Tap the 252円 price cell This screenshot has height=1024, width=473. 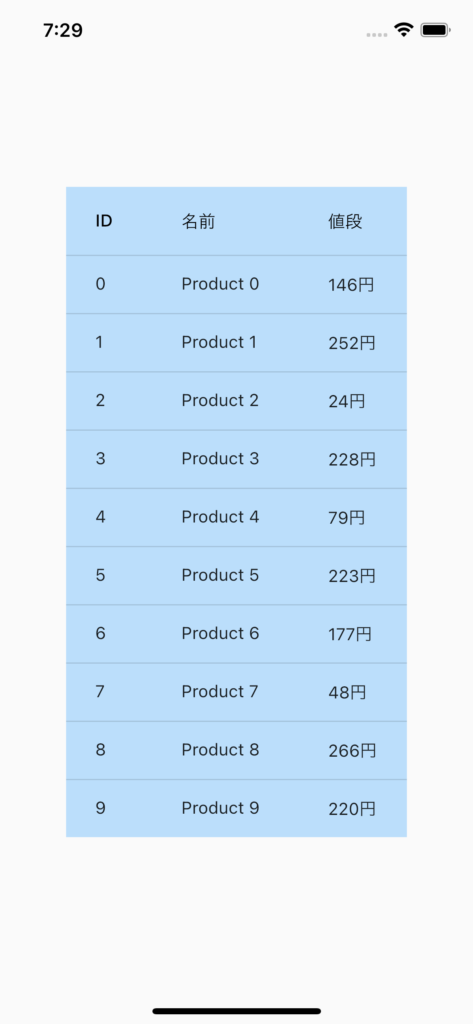click(352, 343)
